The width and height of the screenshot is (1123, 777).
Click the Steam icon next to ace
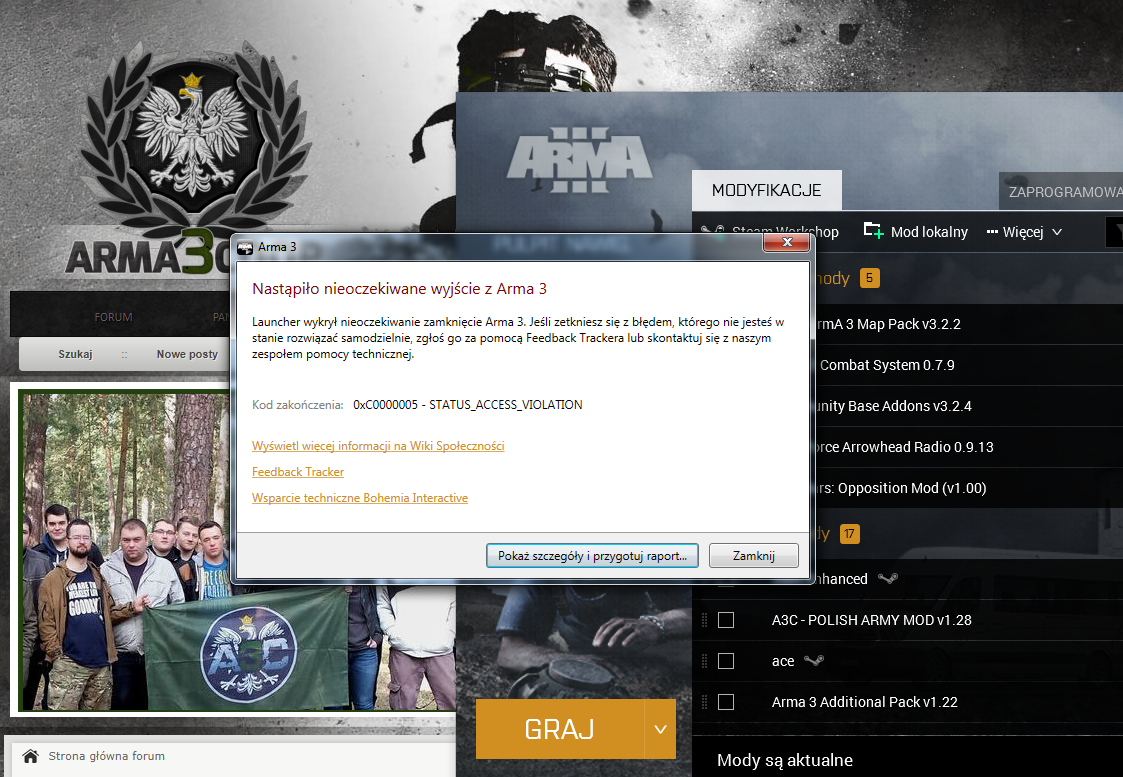[x=814, y=660]
